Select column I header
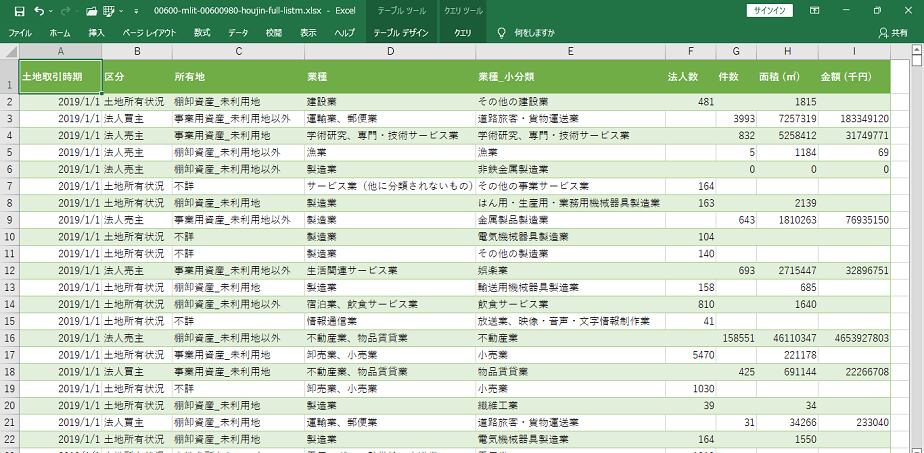924x453 pixels. point(854,51)
